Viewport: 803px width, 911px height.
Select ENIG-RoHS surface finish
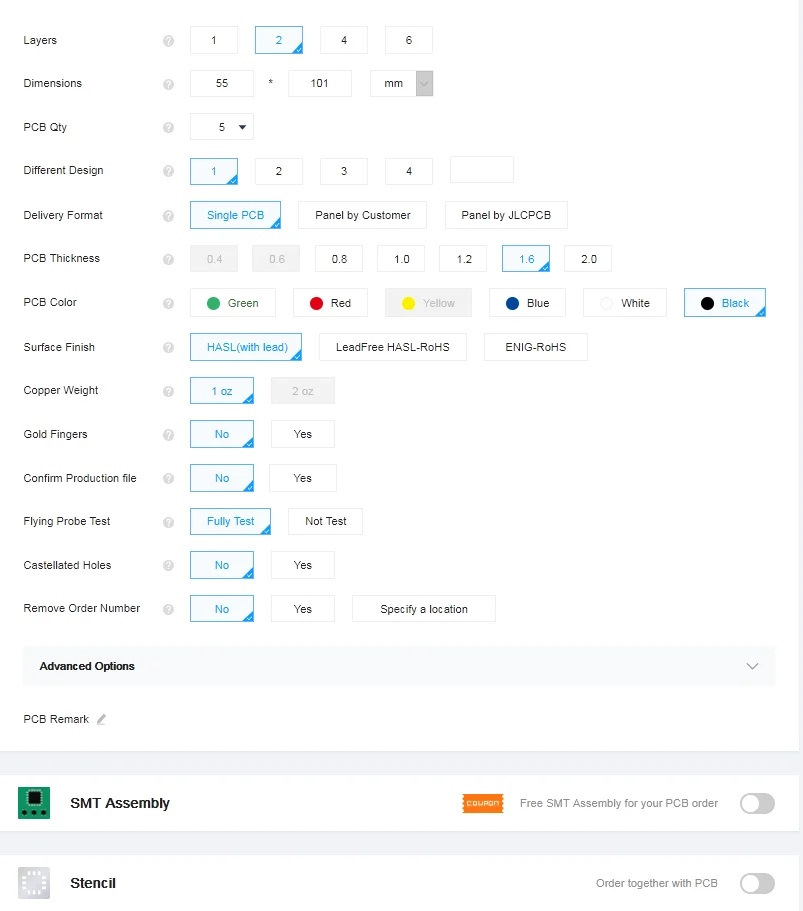535,347
